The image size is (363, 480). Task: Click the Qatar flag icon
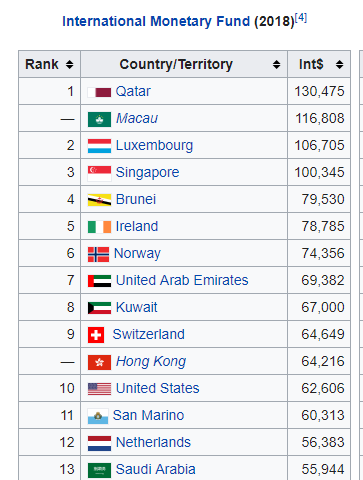click(99, 92)
